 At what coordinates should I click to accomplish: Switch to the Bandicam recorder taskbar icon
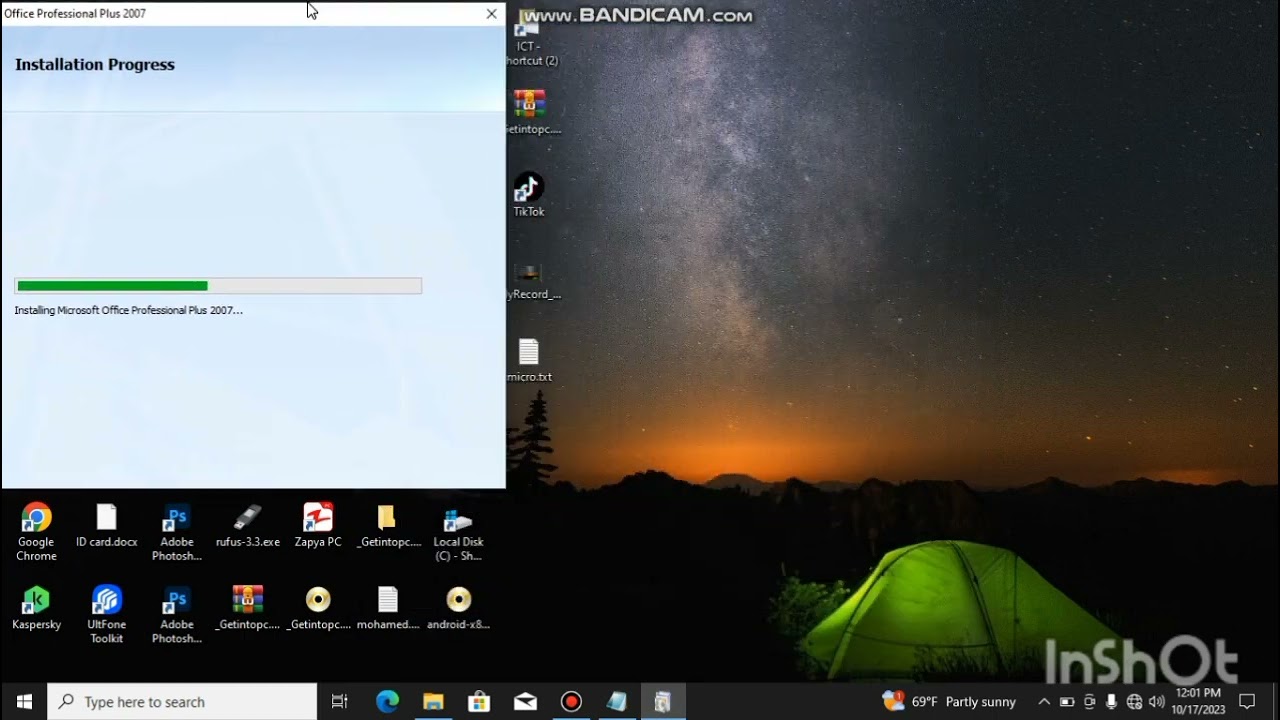coord(571,702)
